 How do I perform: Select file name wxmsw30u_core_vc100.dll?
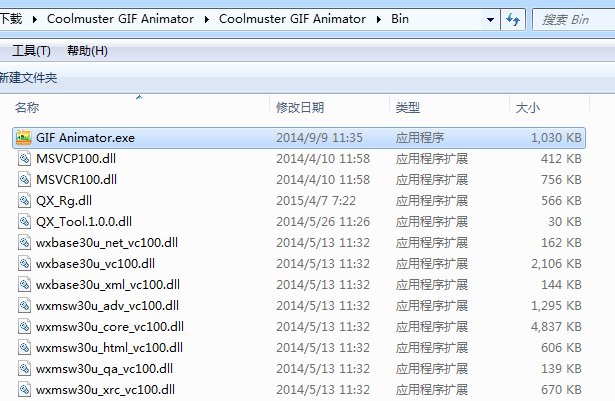tap(110, 327)
